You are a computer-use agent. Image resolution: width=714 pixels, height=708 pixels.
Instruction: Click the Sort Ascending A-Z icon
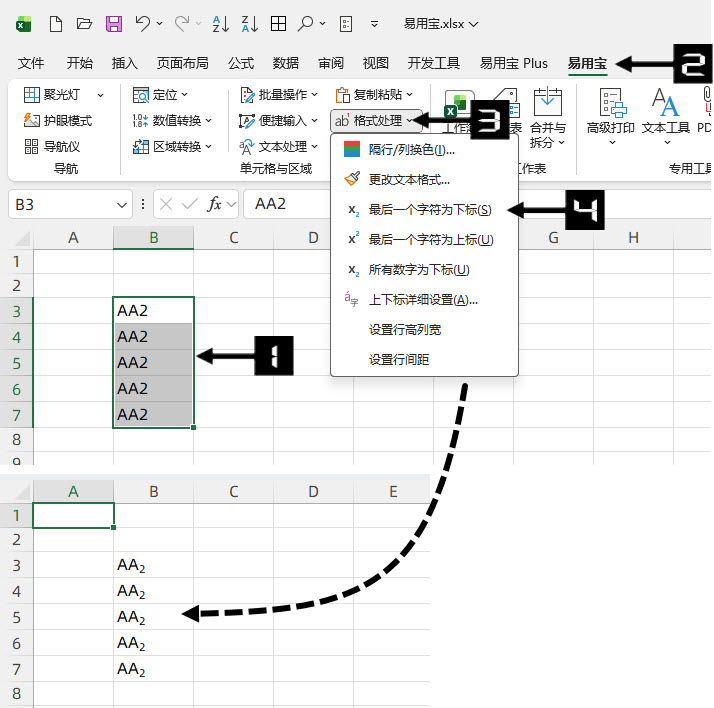pos(222,23)
